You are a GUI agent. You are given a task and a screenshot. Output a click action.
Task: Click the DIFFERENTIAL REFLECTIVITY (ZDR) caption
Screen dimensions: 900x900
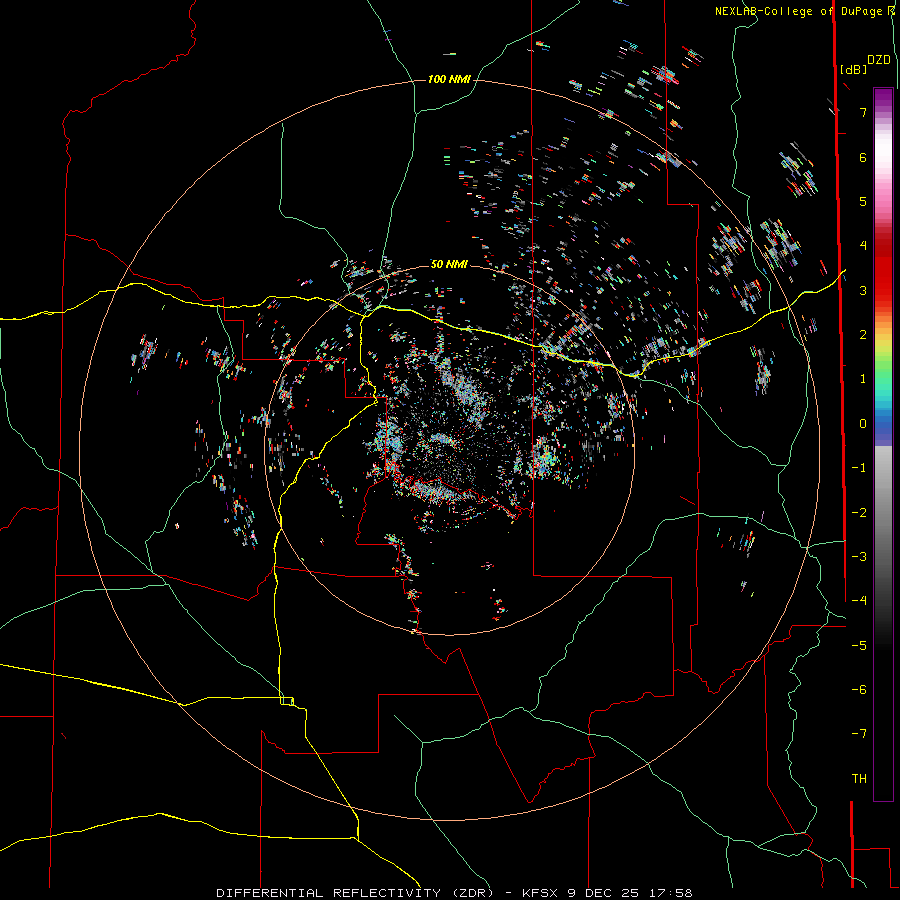pyautogui.click(x=354, y=893)
